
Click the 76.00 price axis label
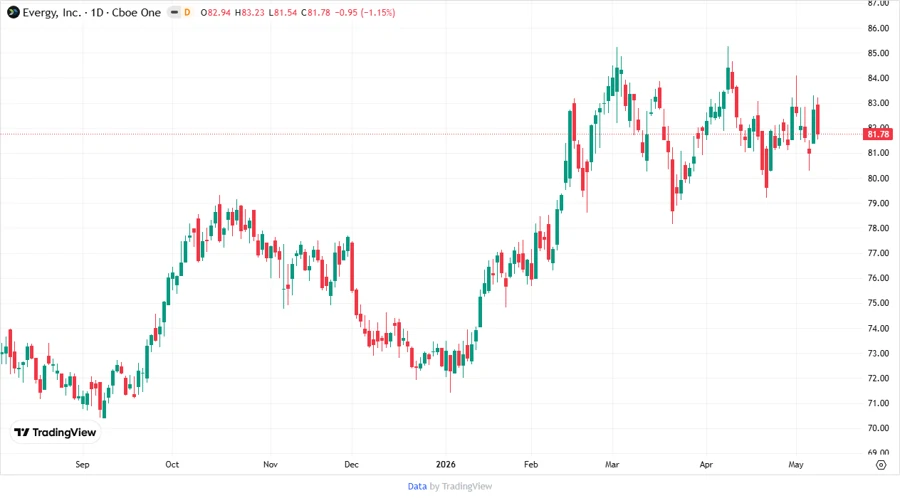coord(878,278)
